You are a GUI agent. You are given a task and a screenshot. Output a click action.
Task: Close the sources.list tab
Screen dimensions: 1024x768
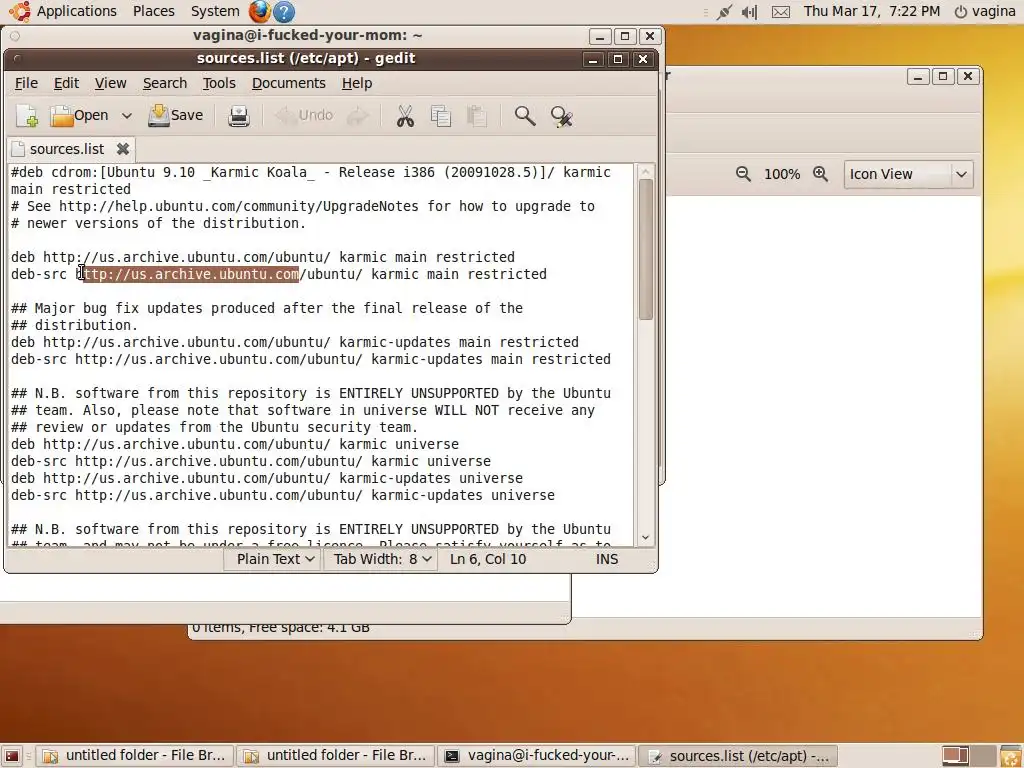[x=122, y=149]
